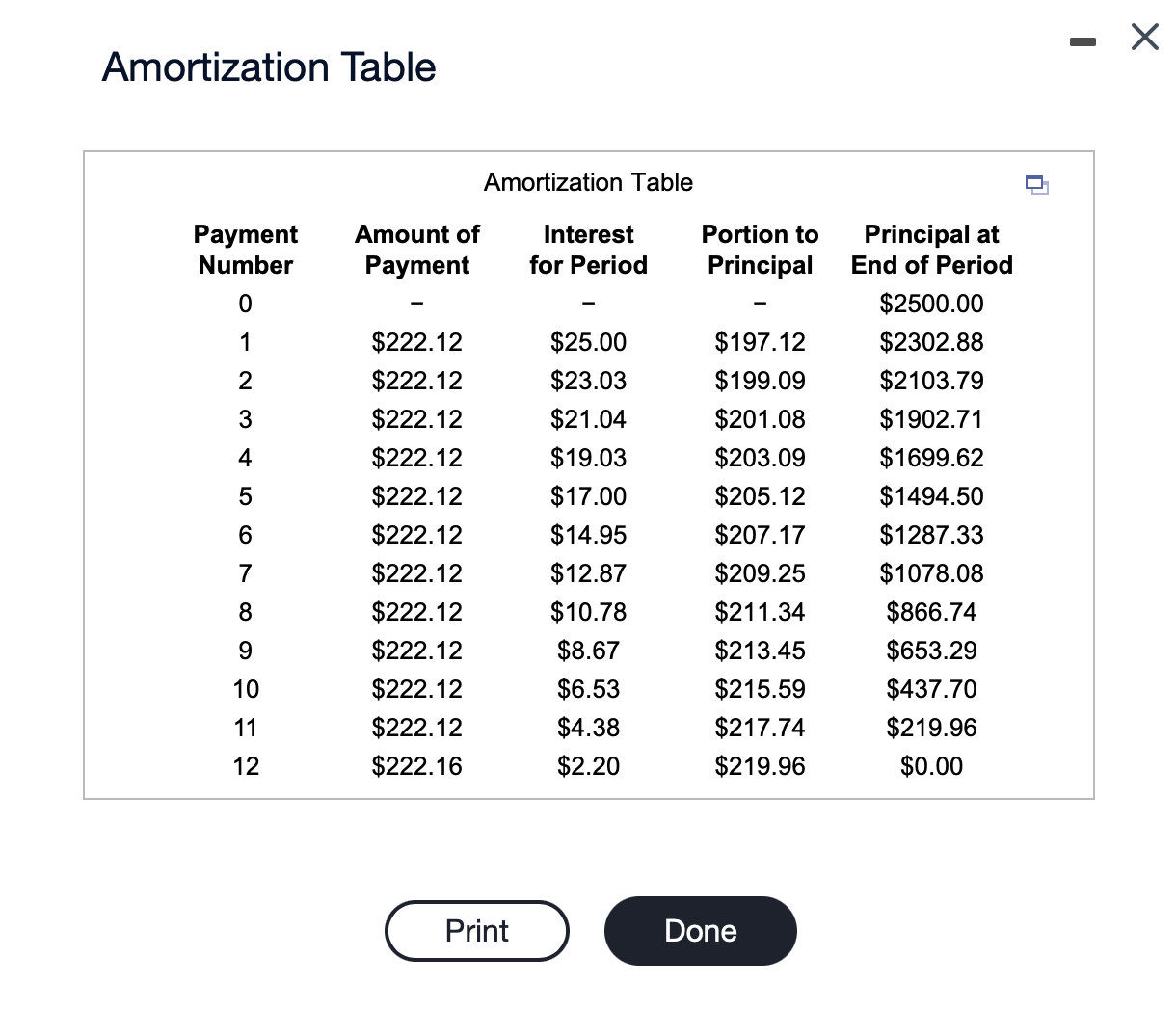Open the table in a pop-out window
Image resolution: width=1176 pixels, height=1010 pixels.
tap(1037, 185)
